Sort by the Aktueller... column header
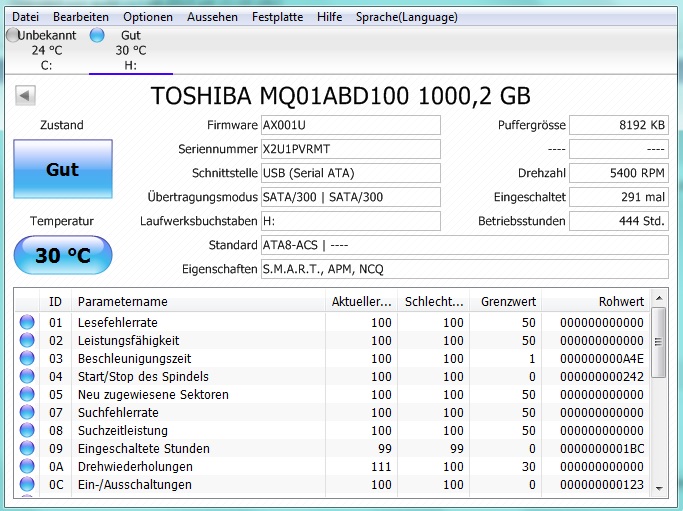Screen dimensions: 683x511 pos(361,301)
